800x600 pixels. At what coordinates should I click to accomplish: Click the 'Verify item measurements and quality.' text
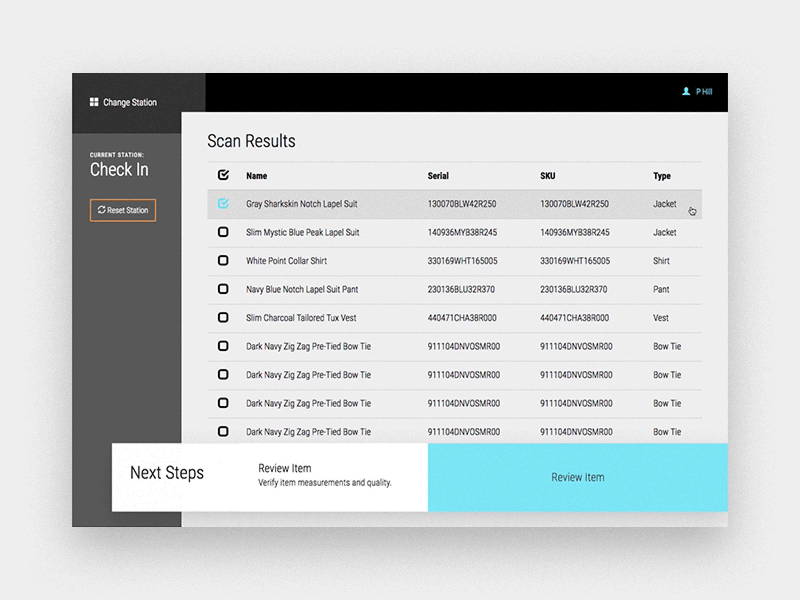(x=324, y=483)
